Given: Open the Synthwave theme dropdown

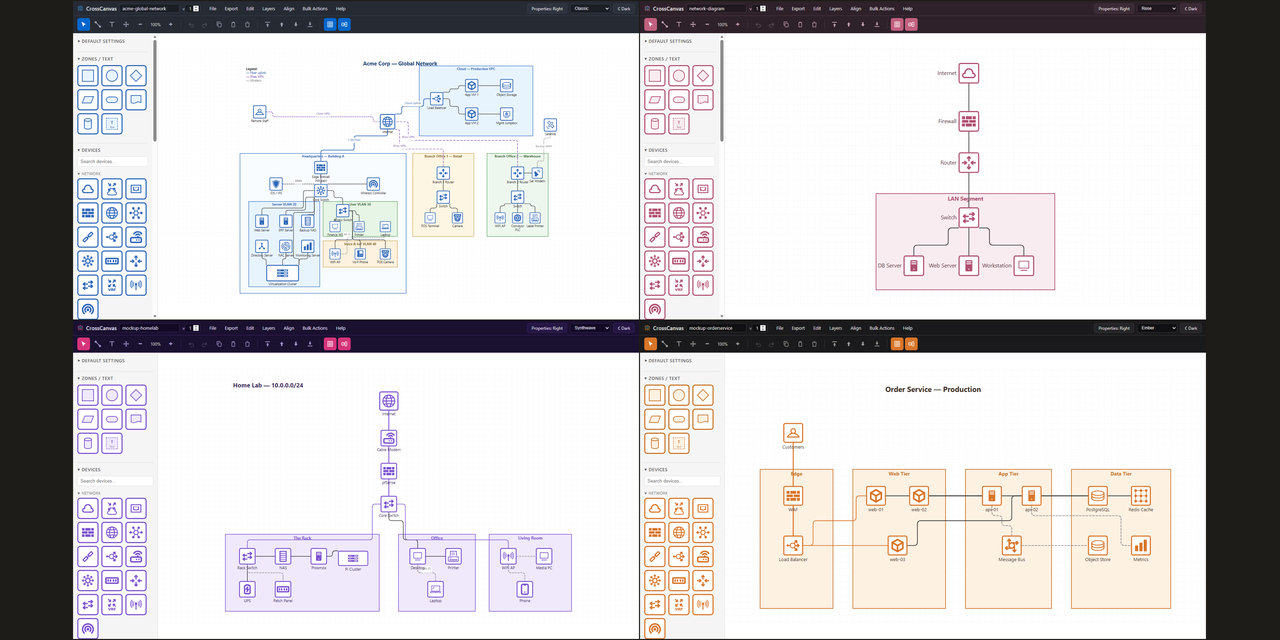Looking at the screenshot, I should point(590,328).
